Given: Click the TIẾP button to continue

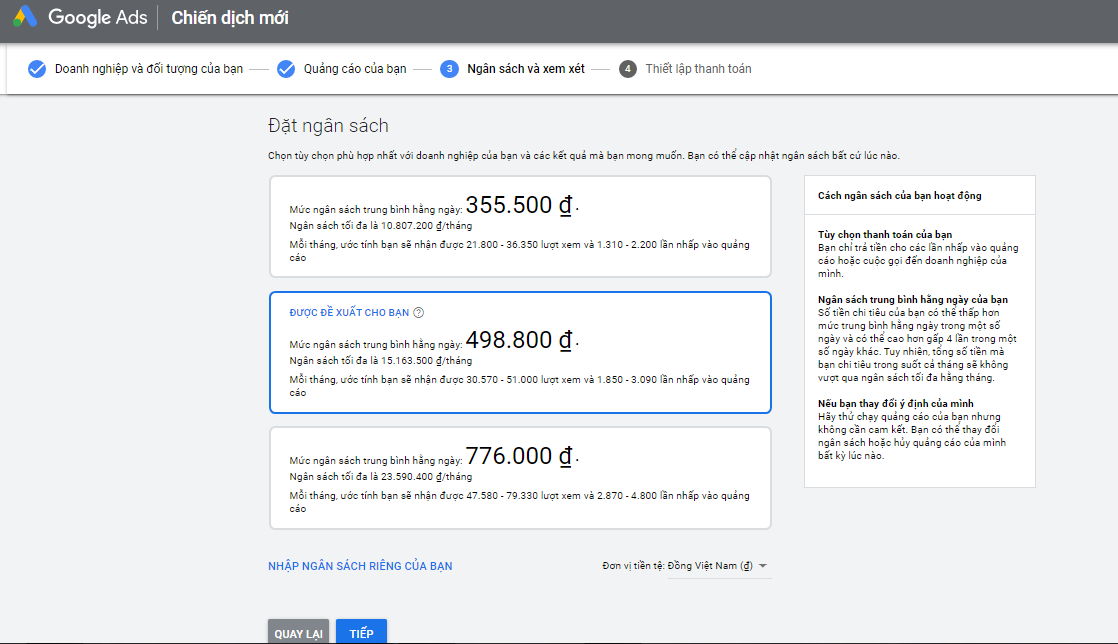Looking at the screenshot, I should coord(361,632).
